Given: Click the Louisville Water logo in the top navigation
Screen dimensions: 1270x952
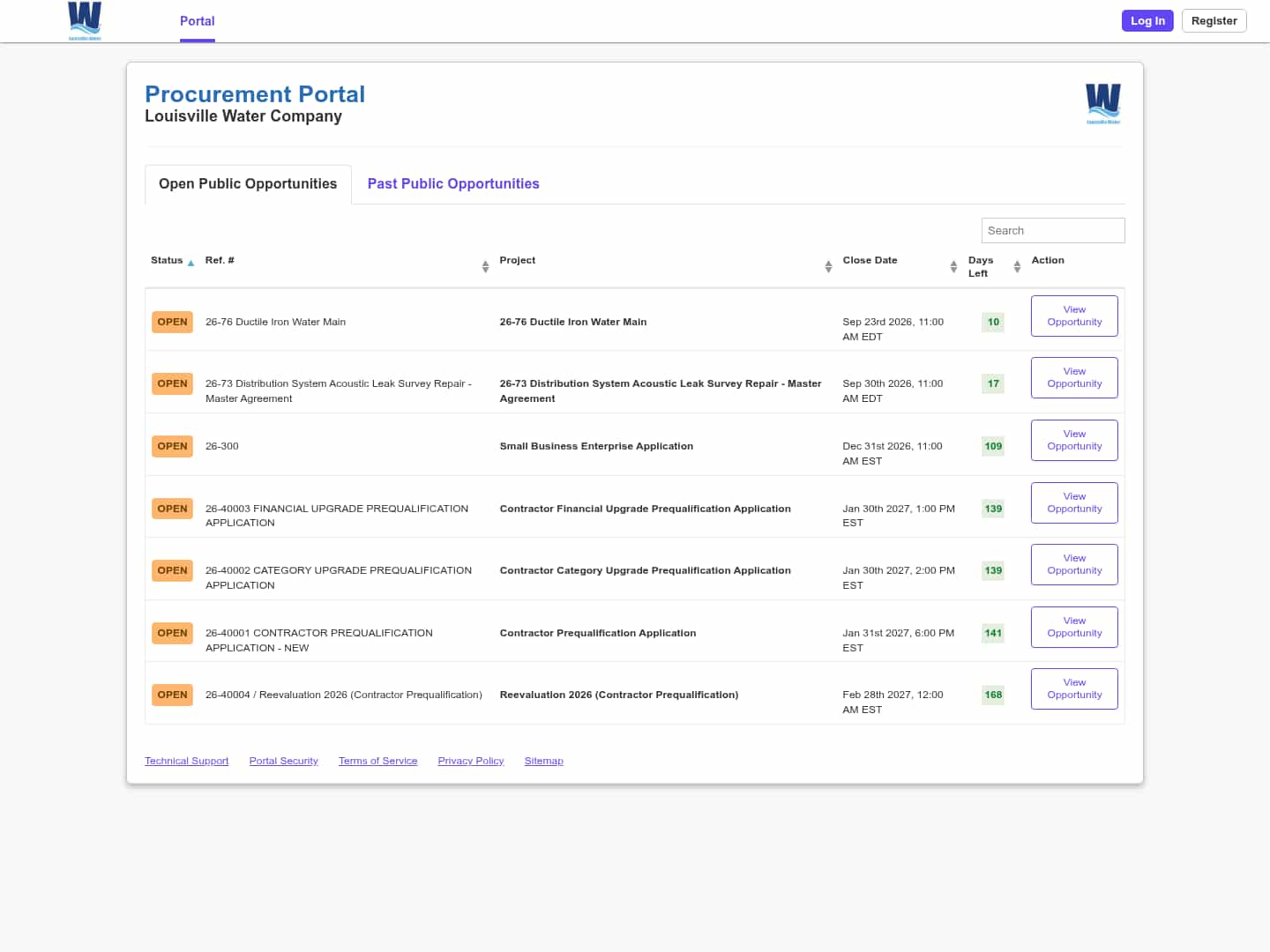Looking at the screenshot, I should (85, 21).
